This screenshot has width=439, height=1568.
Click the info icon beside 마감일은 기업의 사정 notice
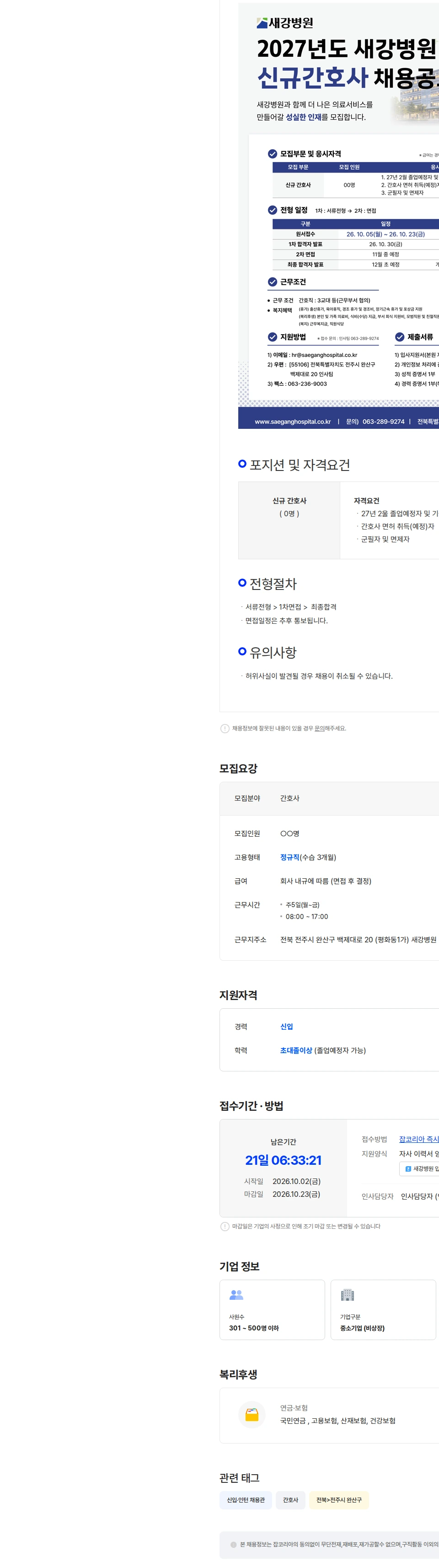point(225,1227)
